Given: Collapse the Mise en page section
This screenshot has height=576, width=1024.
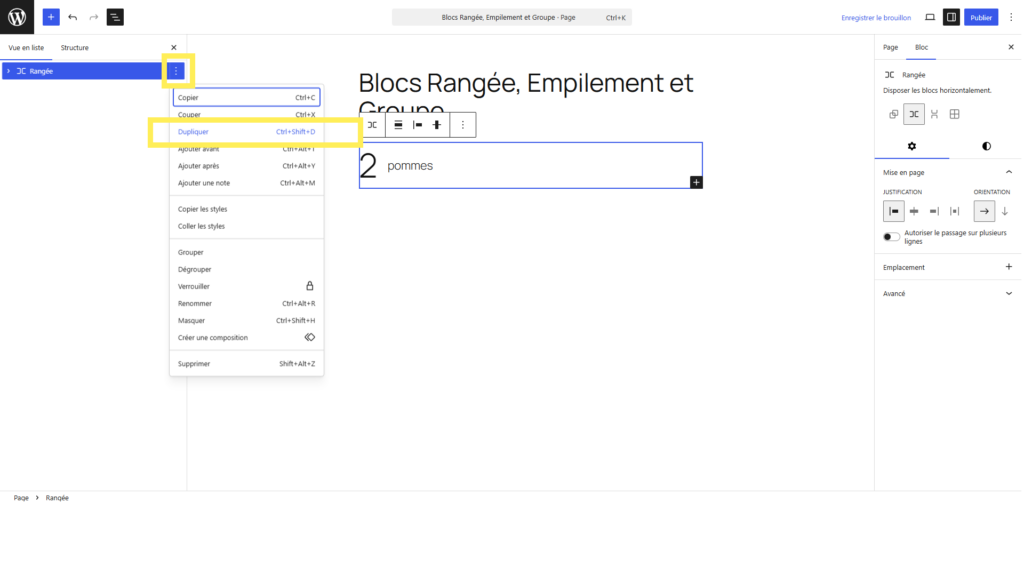Looking at the screenshot, I should tap(948, 172).
